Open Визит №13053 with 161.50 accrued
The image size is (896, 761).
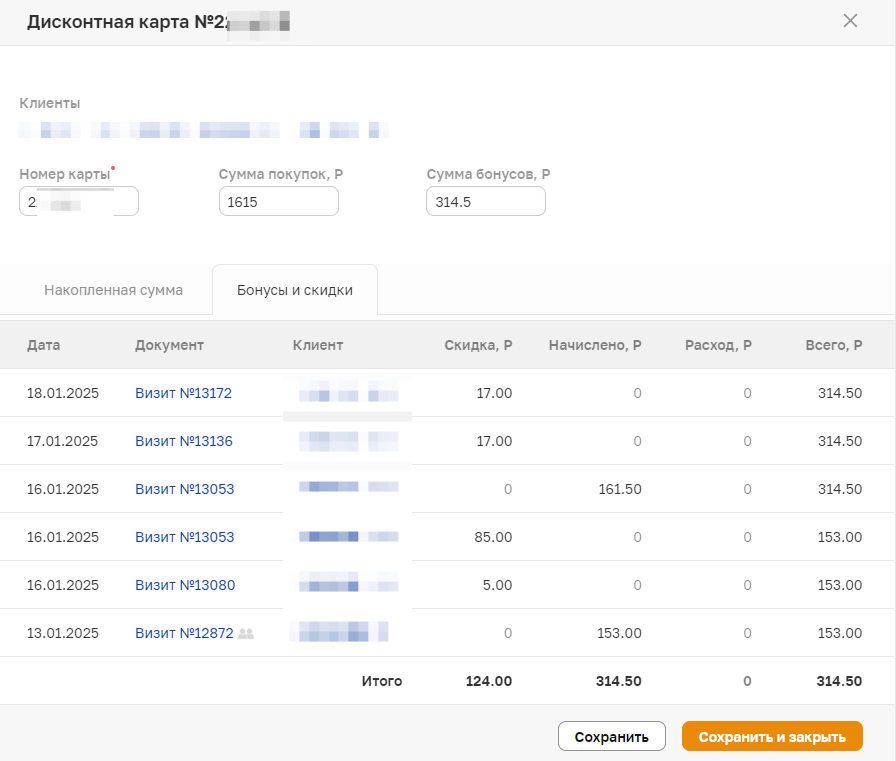click(185, 489)
